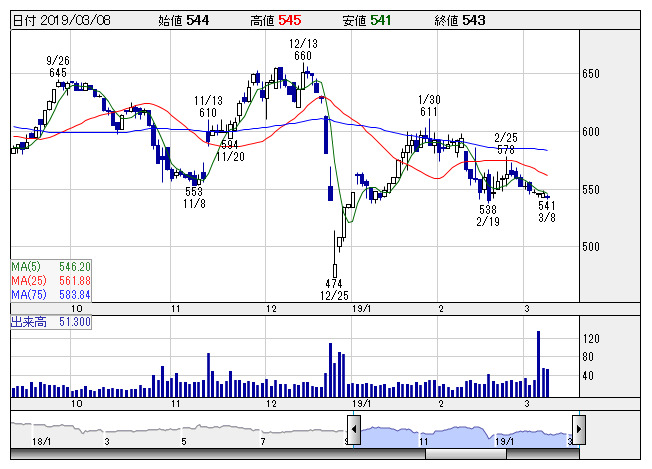Click the right range handle arrow in navigator
Screen dimensions: 652x469
point(579,429)
